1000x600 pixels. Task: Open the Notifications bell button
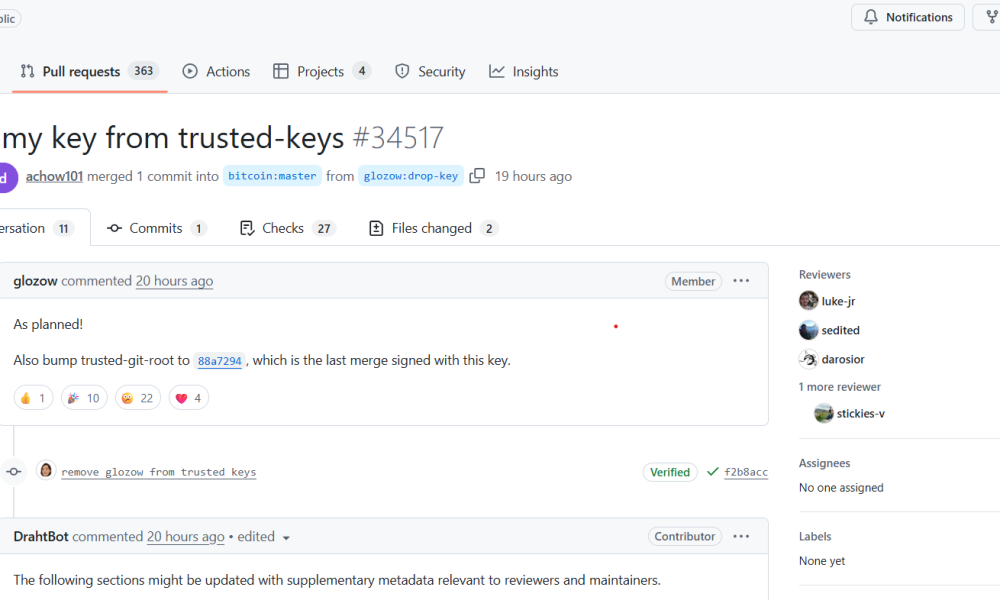[x=908, y=17]
